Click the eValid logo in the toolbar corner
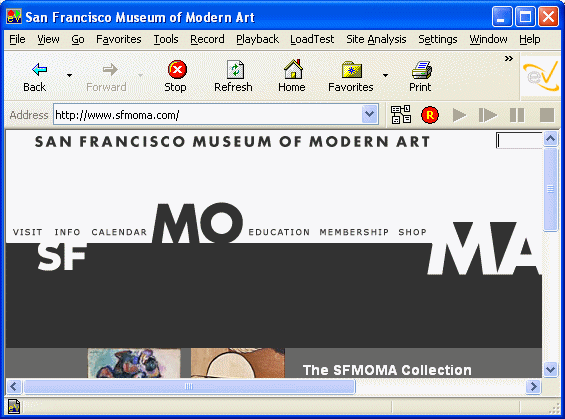565x419 pixels. pyautogui.click(x=540, y=76)
